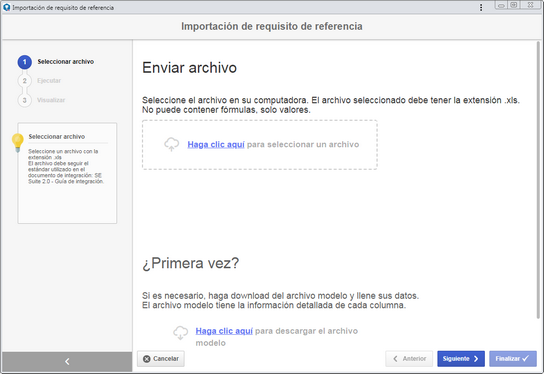Click inside the dashed file drop area
The image size is (544, 374).
[x=260, y=145]
